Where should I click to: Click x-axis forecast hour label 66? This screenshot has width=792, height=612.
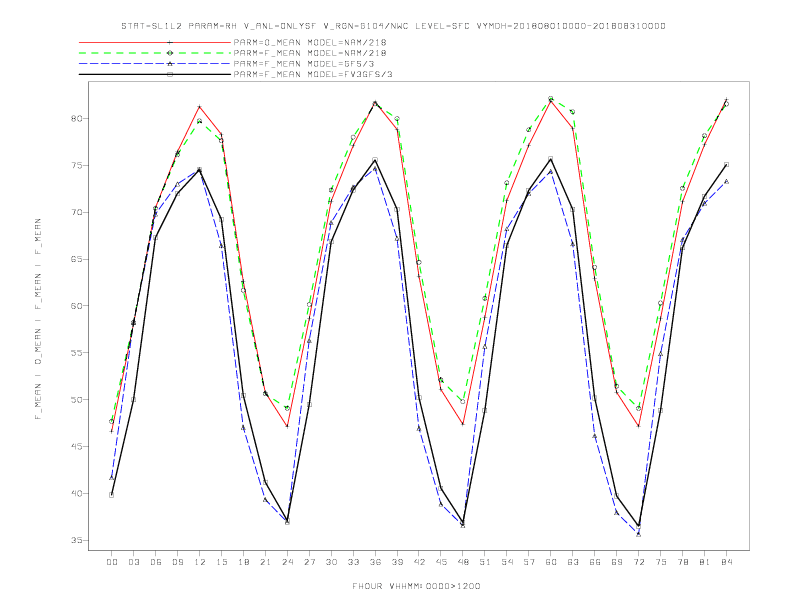pyautogui.click(x=595, y=562)
